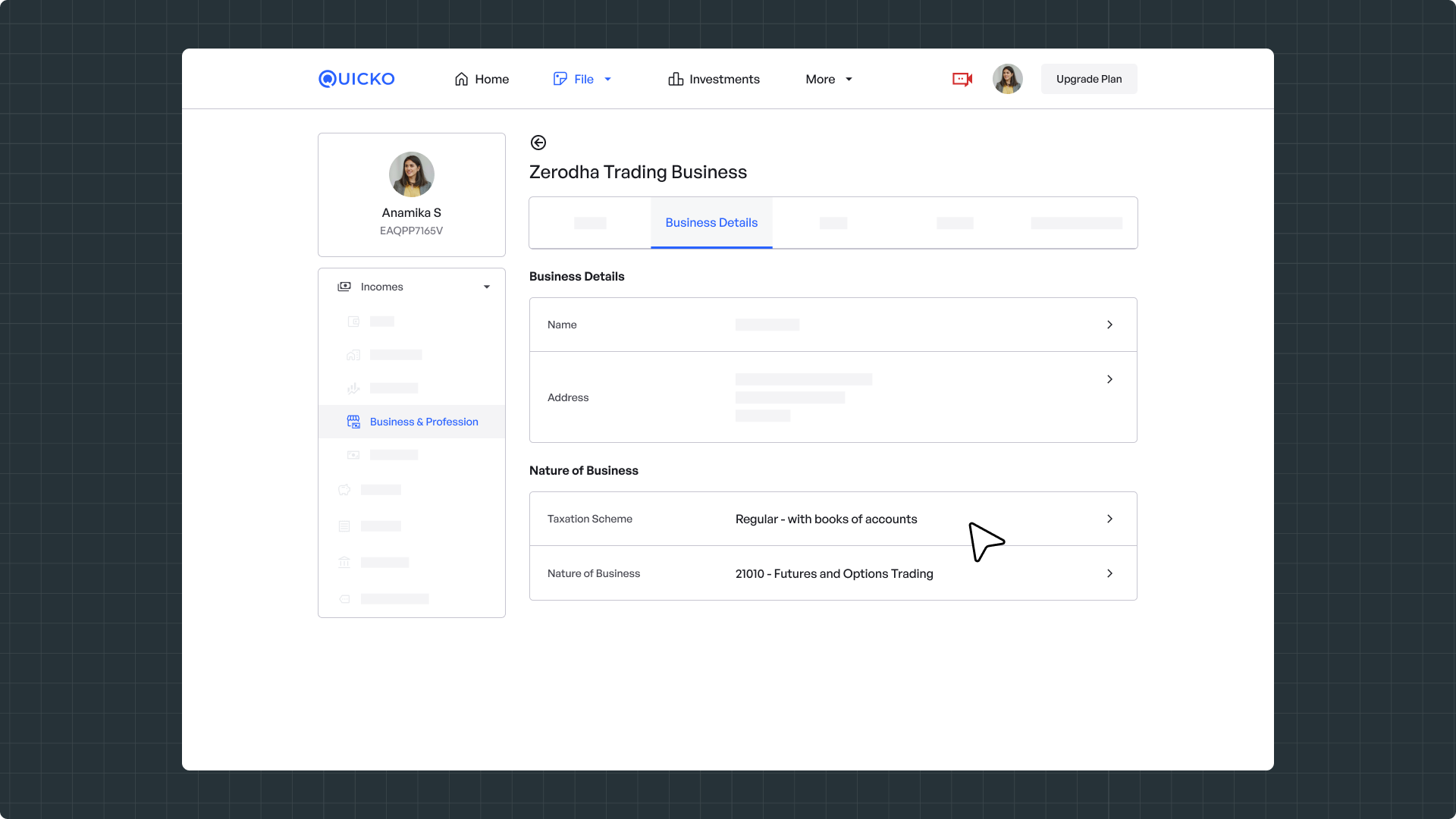The width and height of the screenshot is (1456, 819).
Task: Click the Quicko logo
Action: tap(356, 79)
